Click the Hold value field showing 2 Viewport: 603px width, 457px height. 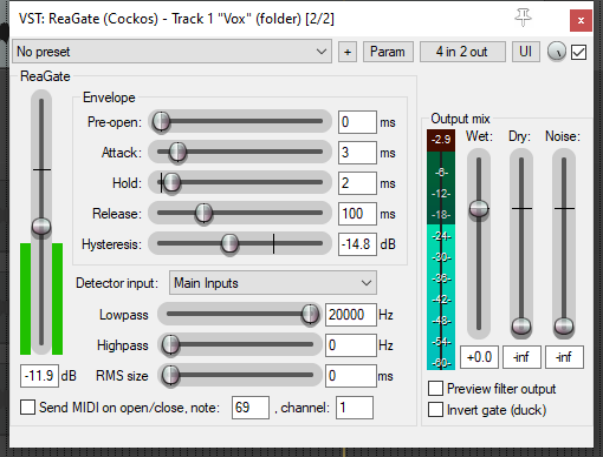(357, 183)
